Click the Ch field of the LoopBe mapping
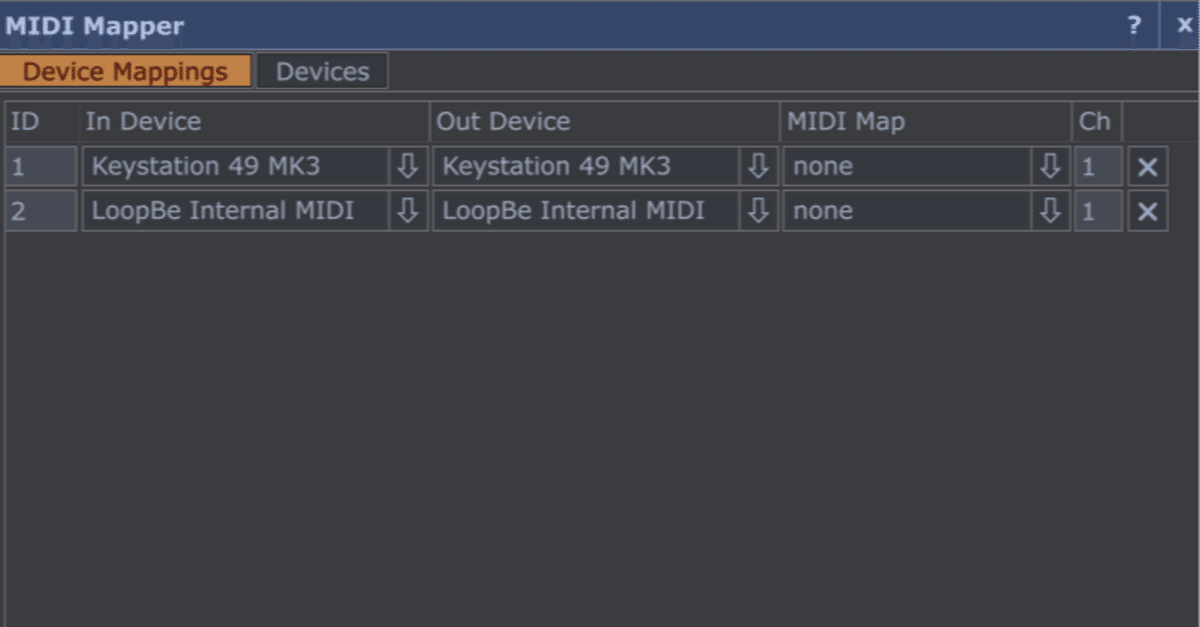Image resolution: width=1200 pixels, height=627 pixels. point(1098,211)
